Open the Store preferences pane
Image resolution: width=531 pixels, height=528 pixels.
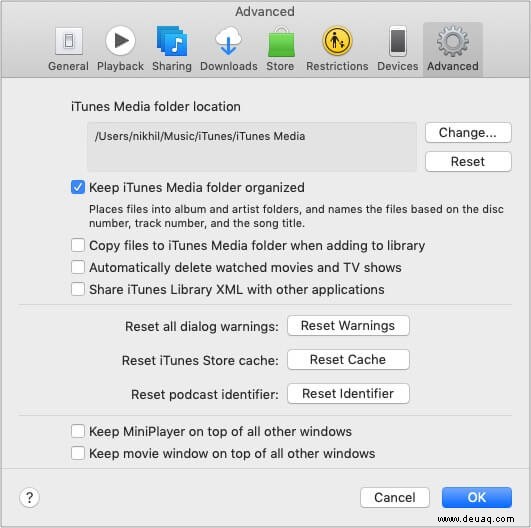[280, 49]
